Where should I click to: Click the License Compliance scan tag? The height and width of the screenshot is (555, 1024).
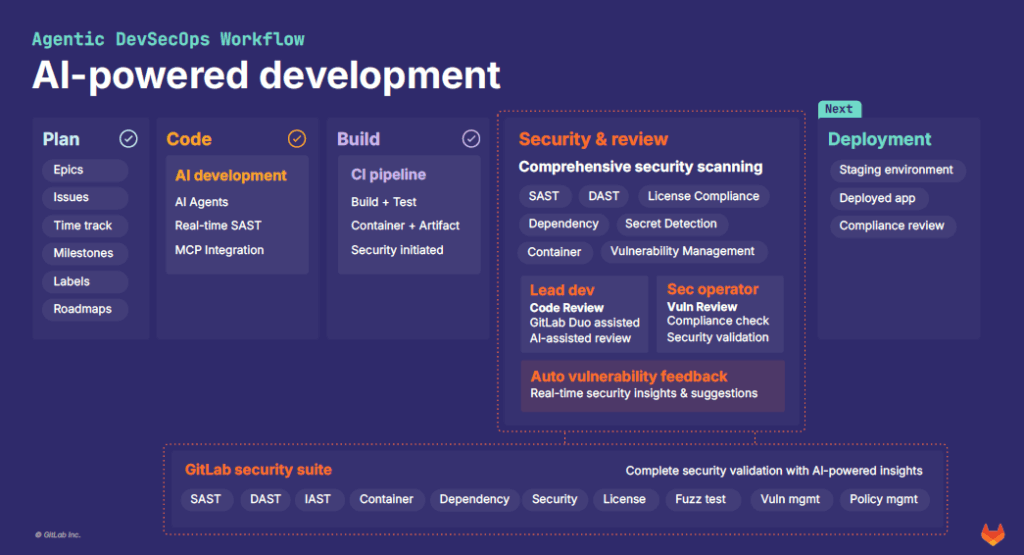tap(703, 196)
